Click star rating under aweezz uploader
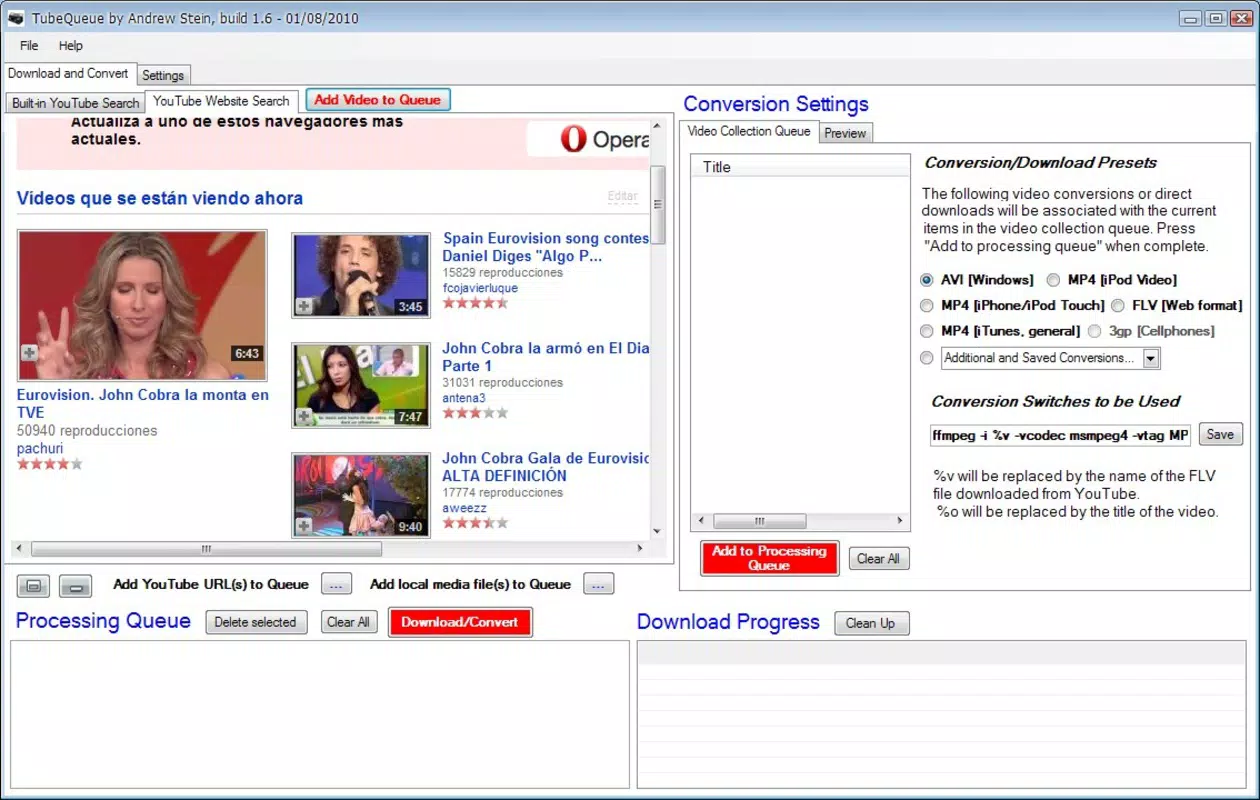Screen dimensions: 1260x800 (476, 522)
